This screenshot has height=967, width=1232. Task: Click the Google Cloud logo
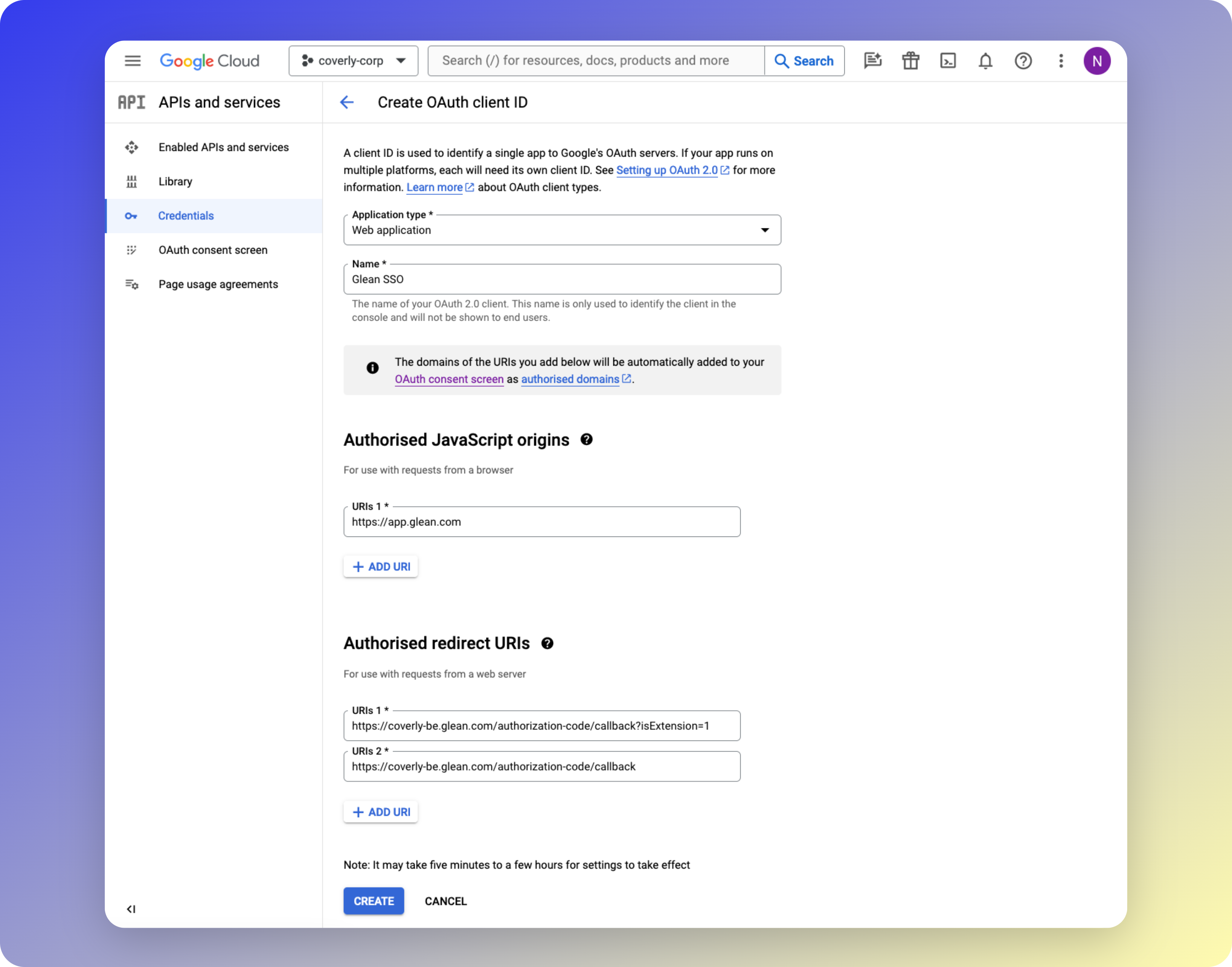[209, 61]
